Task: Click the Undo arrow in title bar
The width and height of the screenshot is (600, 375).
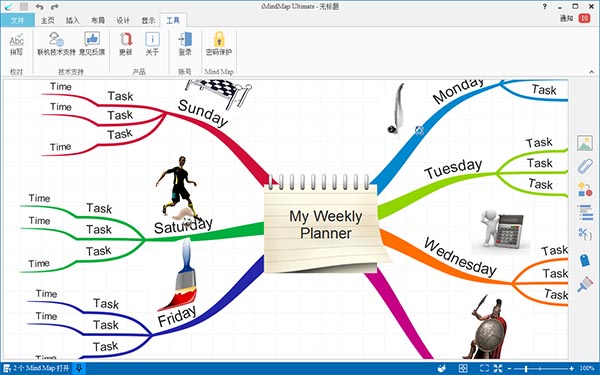Action: [x=39, y=7]
